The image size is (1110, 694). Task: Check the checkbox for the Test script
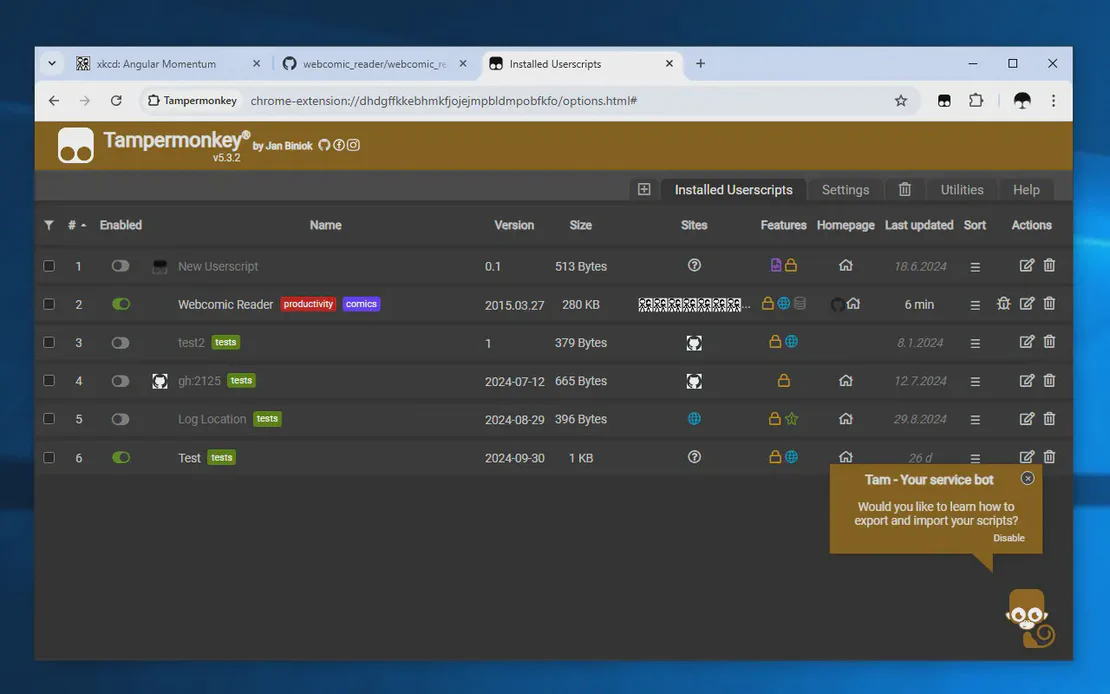point(49,458)
